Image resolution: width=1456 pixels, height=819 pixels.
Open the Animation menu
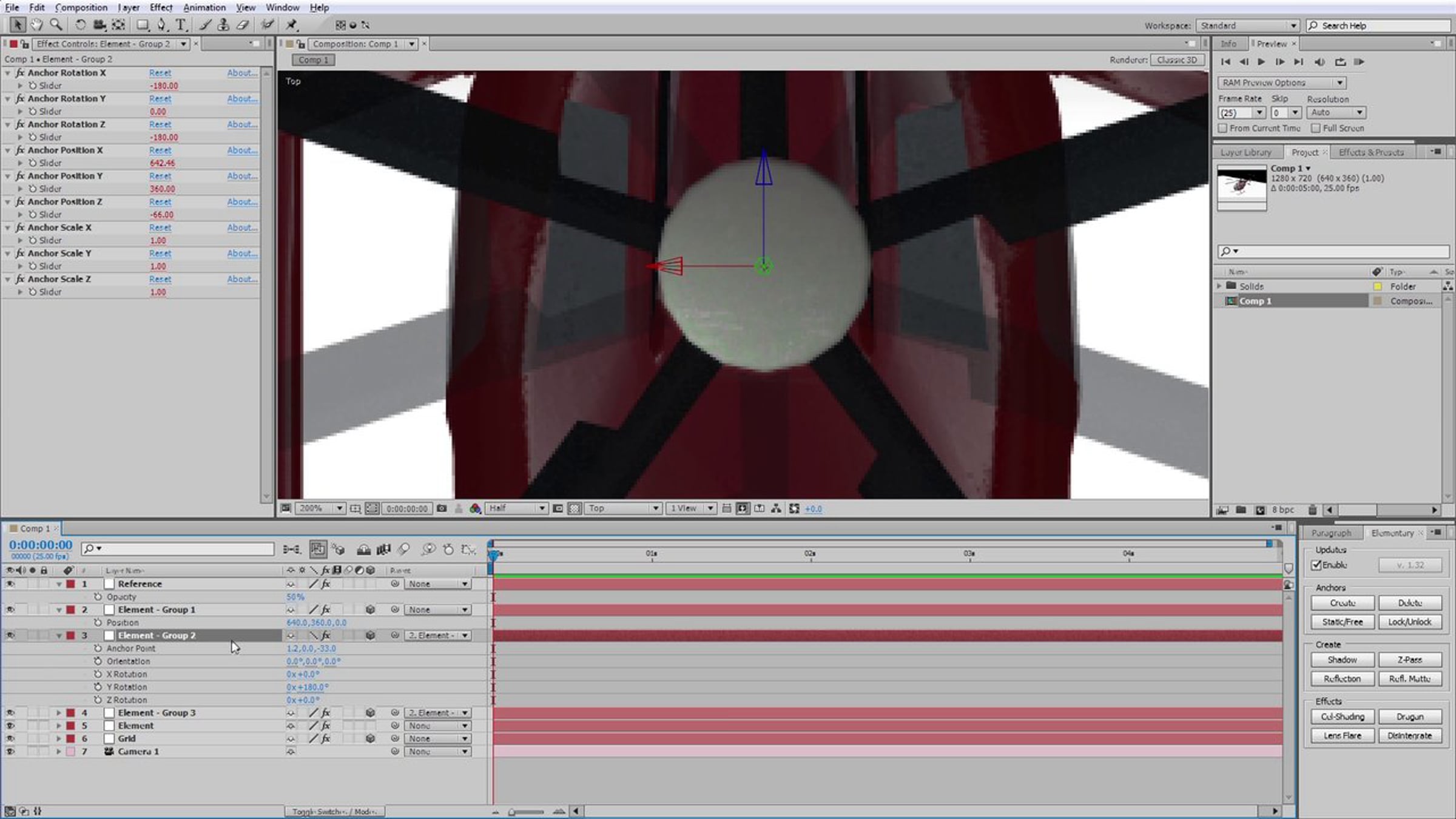(204, 7)
